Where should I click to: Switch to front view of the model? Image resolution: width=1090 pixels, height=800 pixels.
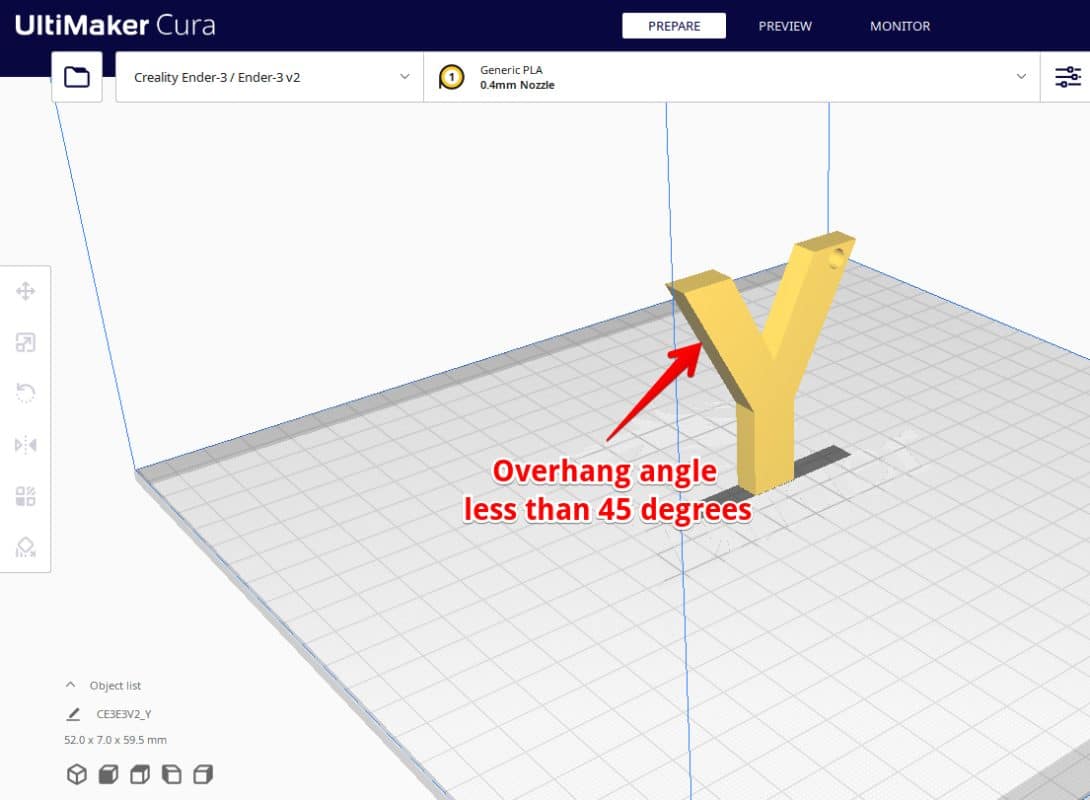coord(107,773)
